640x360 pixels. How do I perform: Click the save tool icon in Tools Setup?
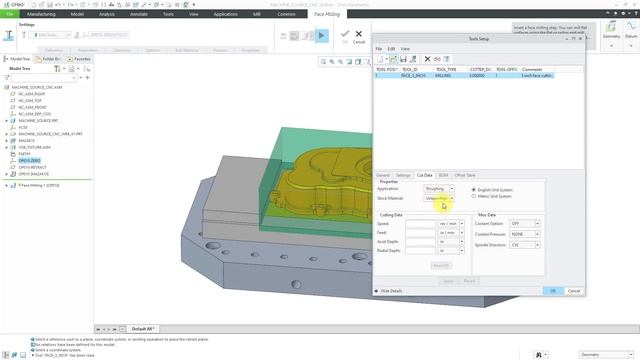pyautogui.click(x=403, y=59)
